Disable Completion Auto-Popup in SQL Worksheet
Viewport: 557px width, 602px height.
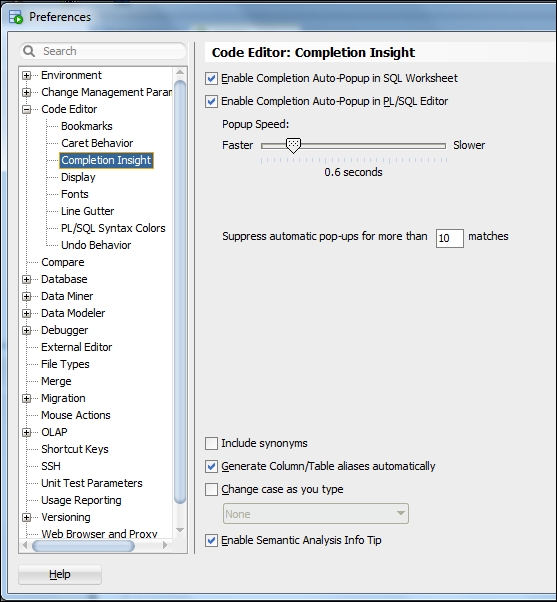211,78
